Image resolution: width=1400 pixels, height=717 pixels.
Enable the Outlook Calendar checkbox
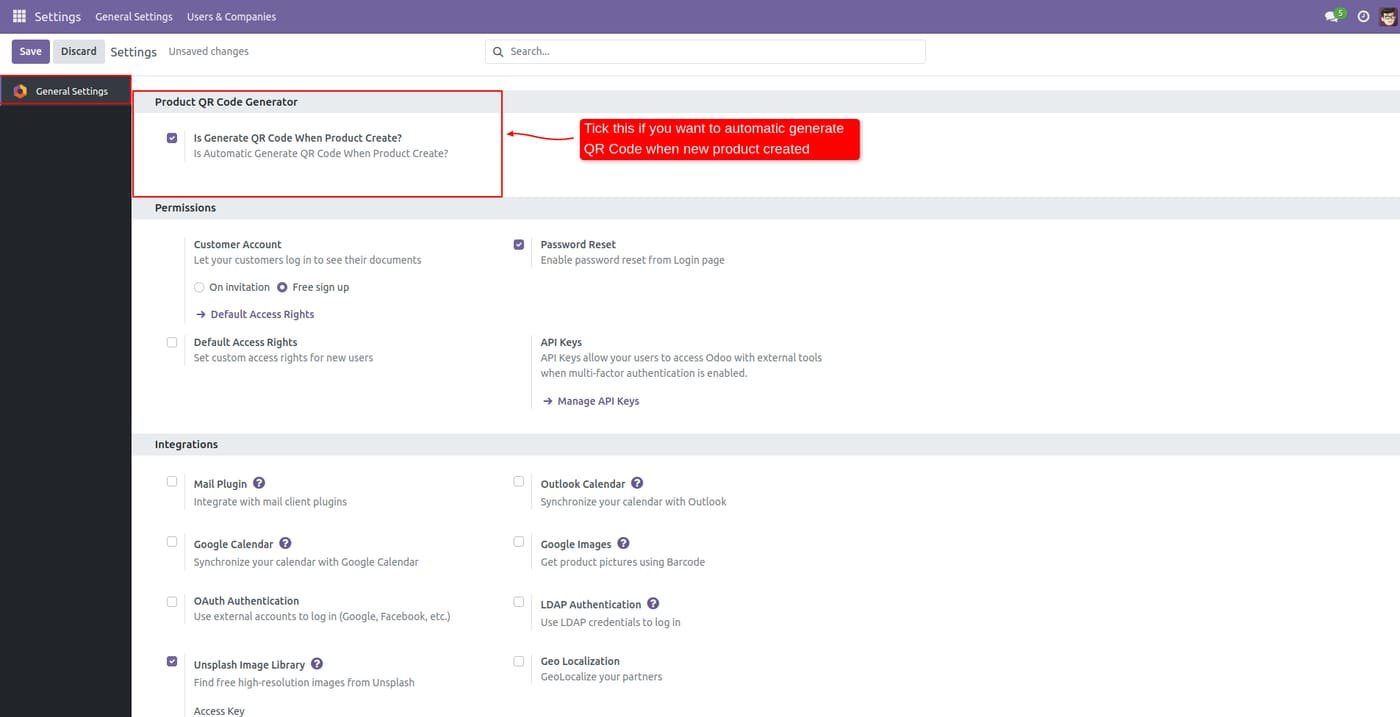519,481
